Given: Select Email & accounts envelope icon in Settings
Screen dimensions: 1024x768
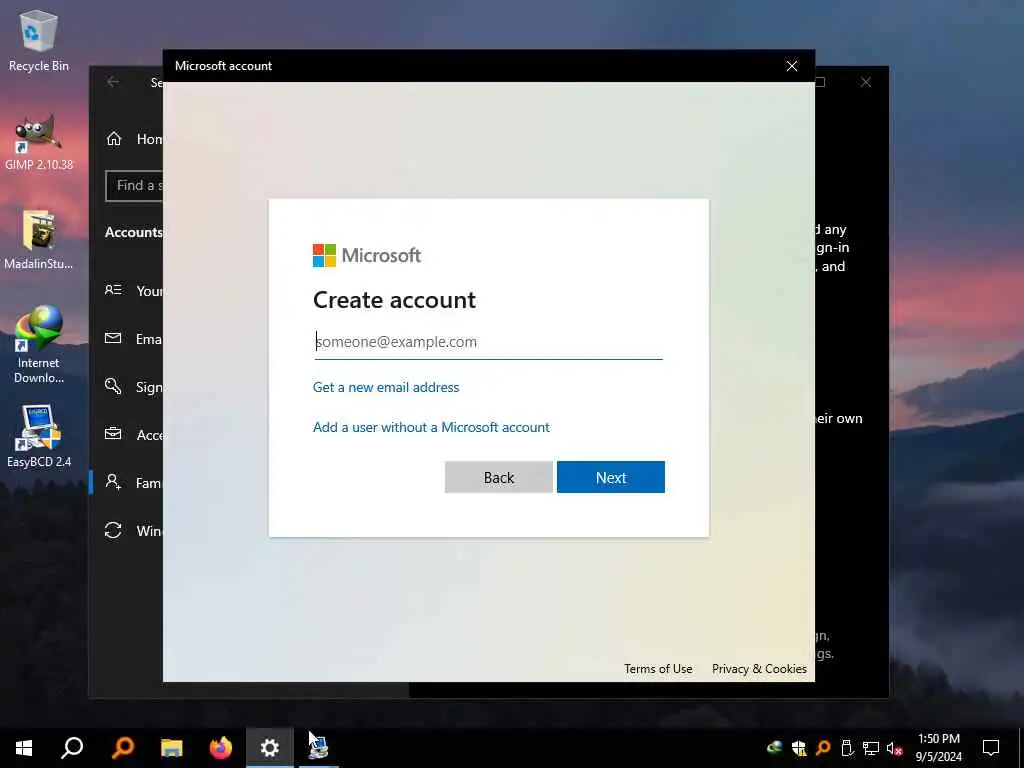Looking at the screenshot, I should [113, 338].
